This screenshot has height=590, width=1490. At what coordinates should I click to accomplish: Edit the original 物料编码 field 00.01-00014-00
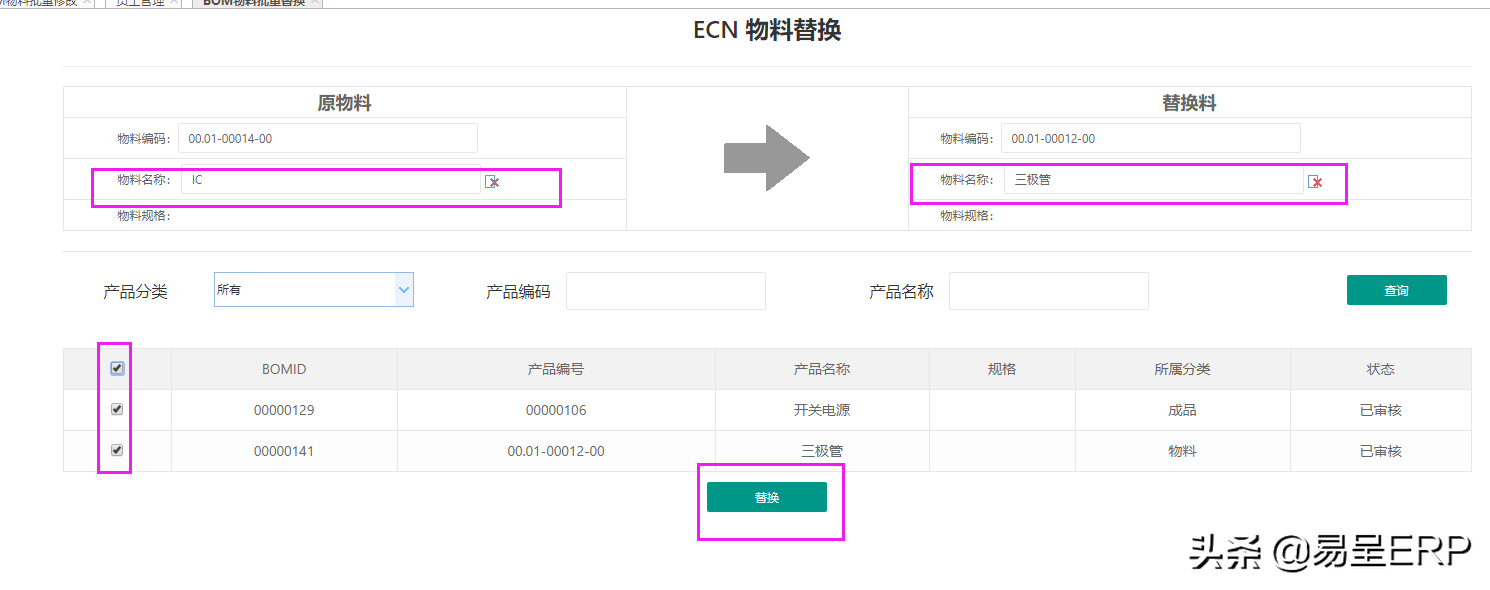click(x=329, y=139)
